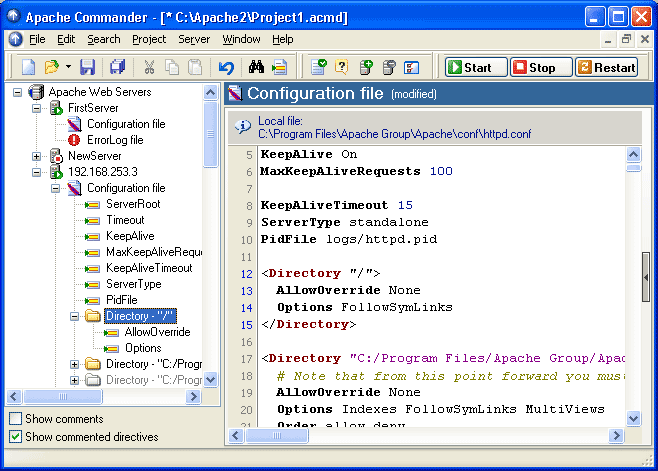Click the Save floppy disk icon
This screenshot has height=471, width=658.
pyautogui.click(x=88, y=67)
